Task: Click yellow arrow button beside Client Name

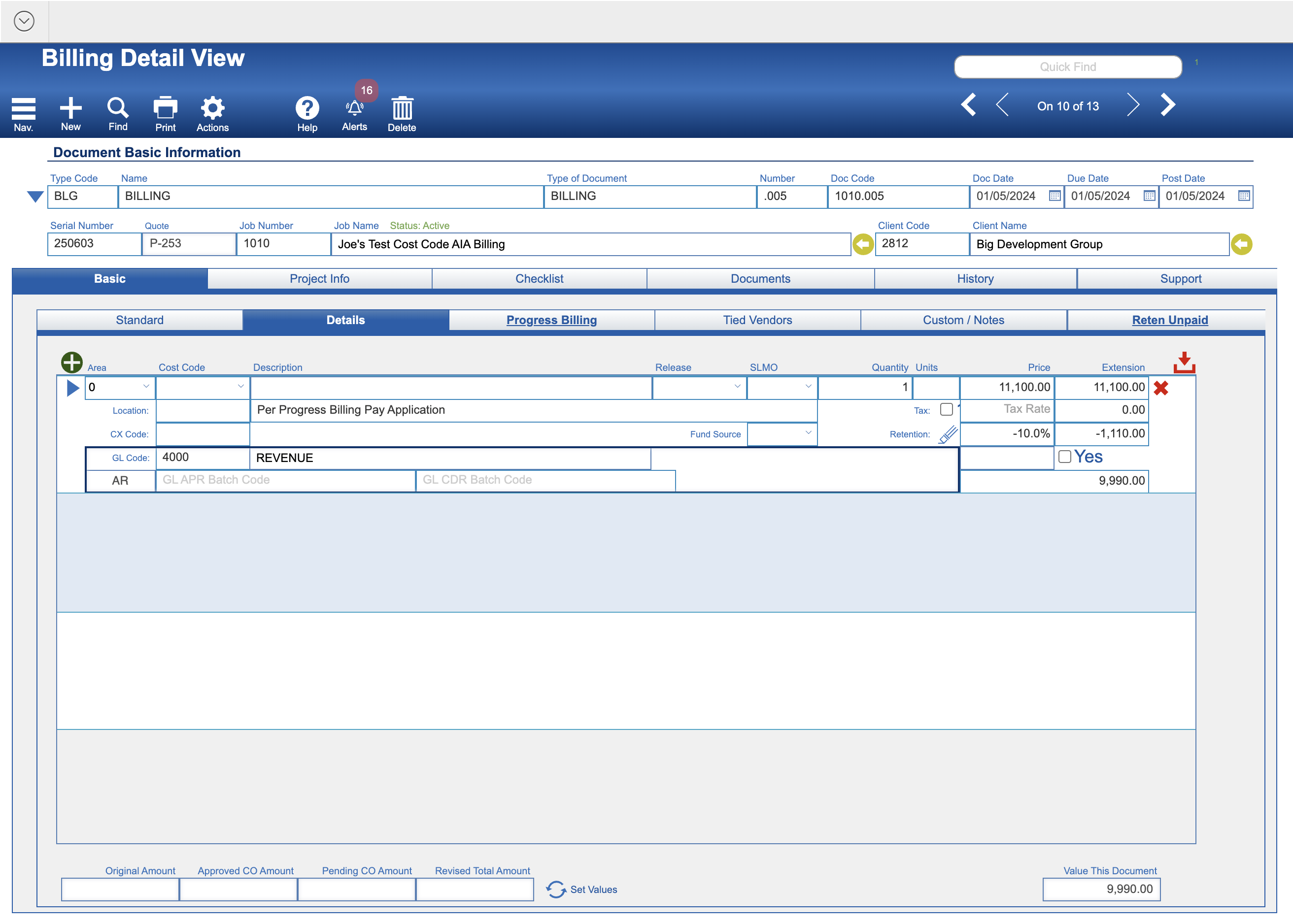Action: pyautogui.click(x=1242, y=244)
